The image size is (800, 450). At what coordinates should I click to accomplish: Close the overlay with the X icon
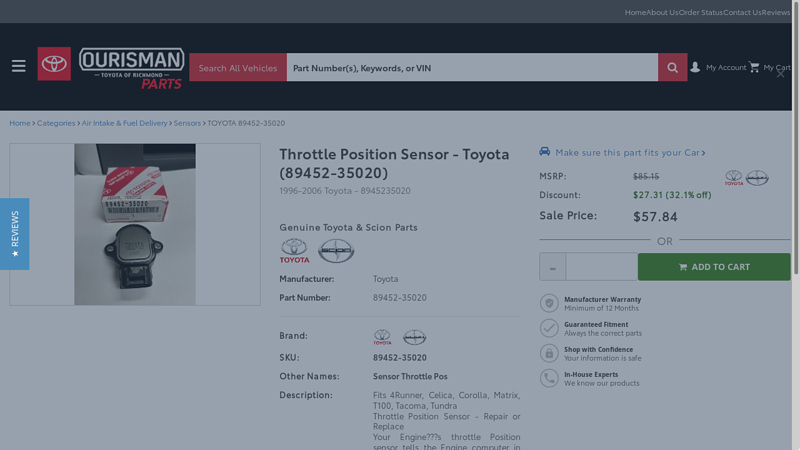coord(781,74)
